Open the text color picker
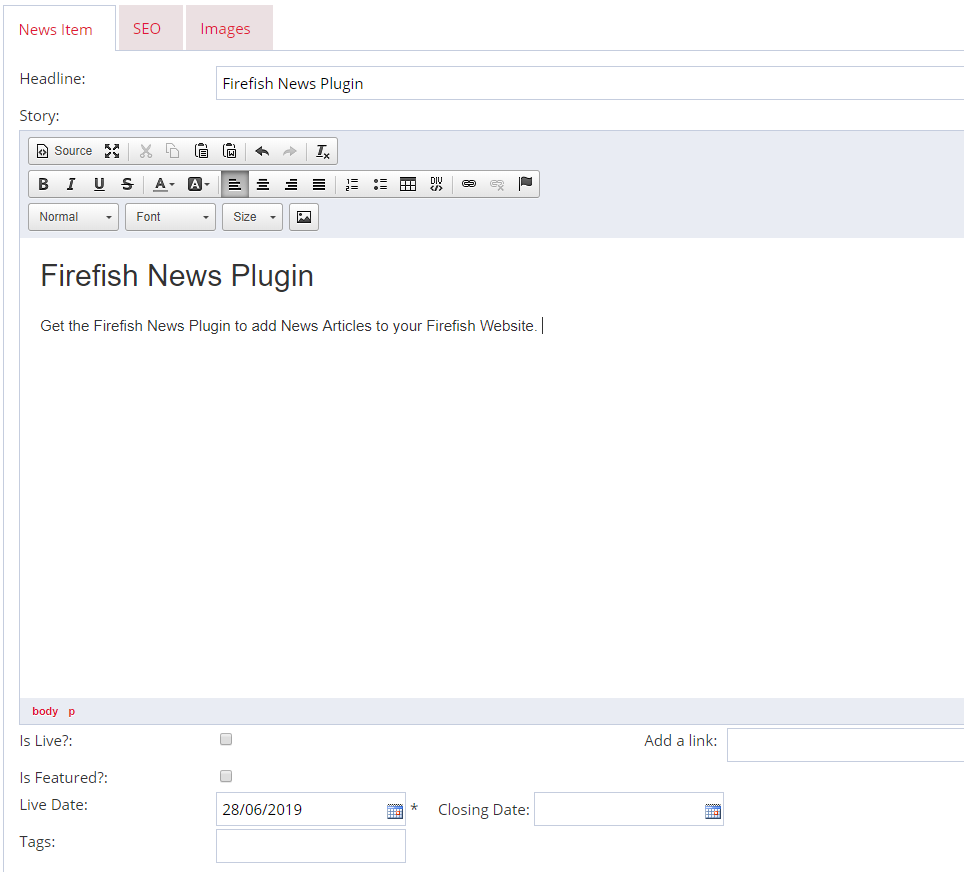This screenshot has height=872, width=964. coord(164,184)
